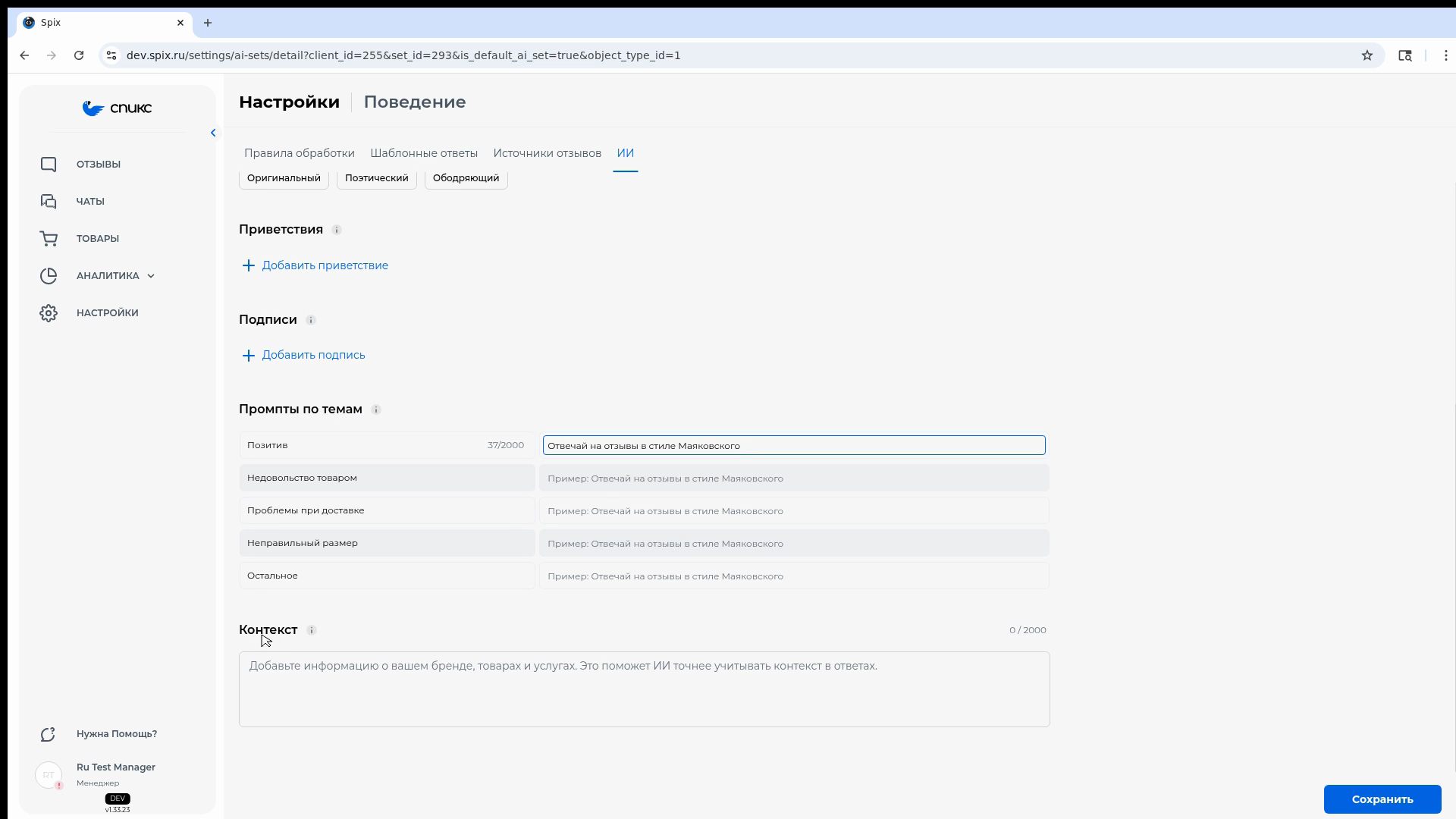This screenshot has width=1456, height=819.
Task: Switch to Источники отзывов tab
Action: pyautogui.click(x=548, y=153)
